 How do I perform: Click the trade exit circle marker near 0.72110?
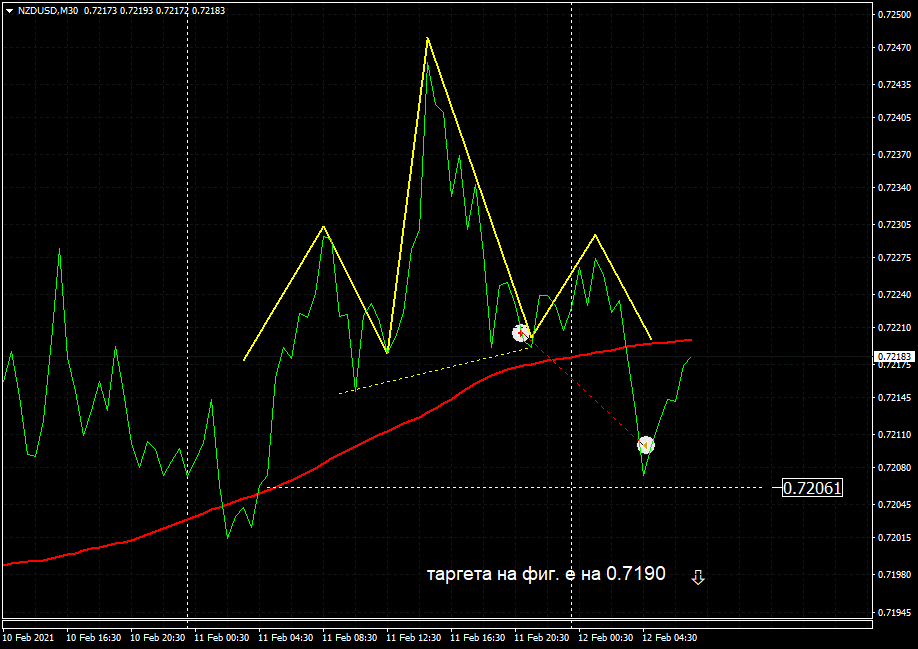coord(646,445)
